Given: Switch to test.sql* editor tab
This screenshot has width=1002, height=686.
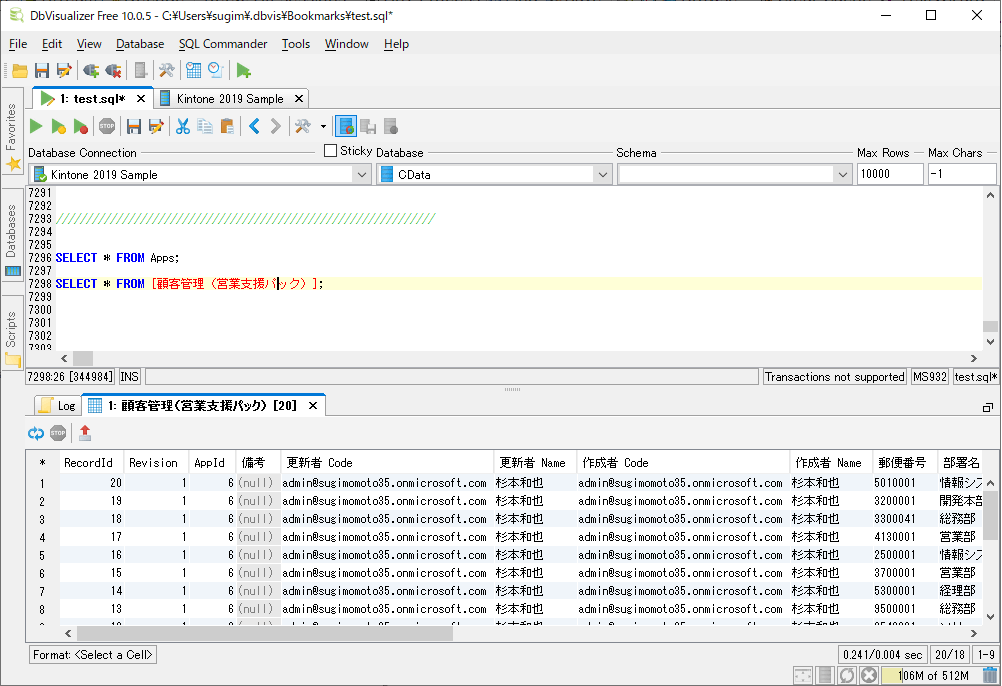Looking at the screenshot, I should (93, 98).
